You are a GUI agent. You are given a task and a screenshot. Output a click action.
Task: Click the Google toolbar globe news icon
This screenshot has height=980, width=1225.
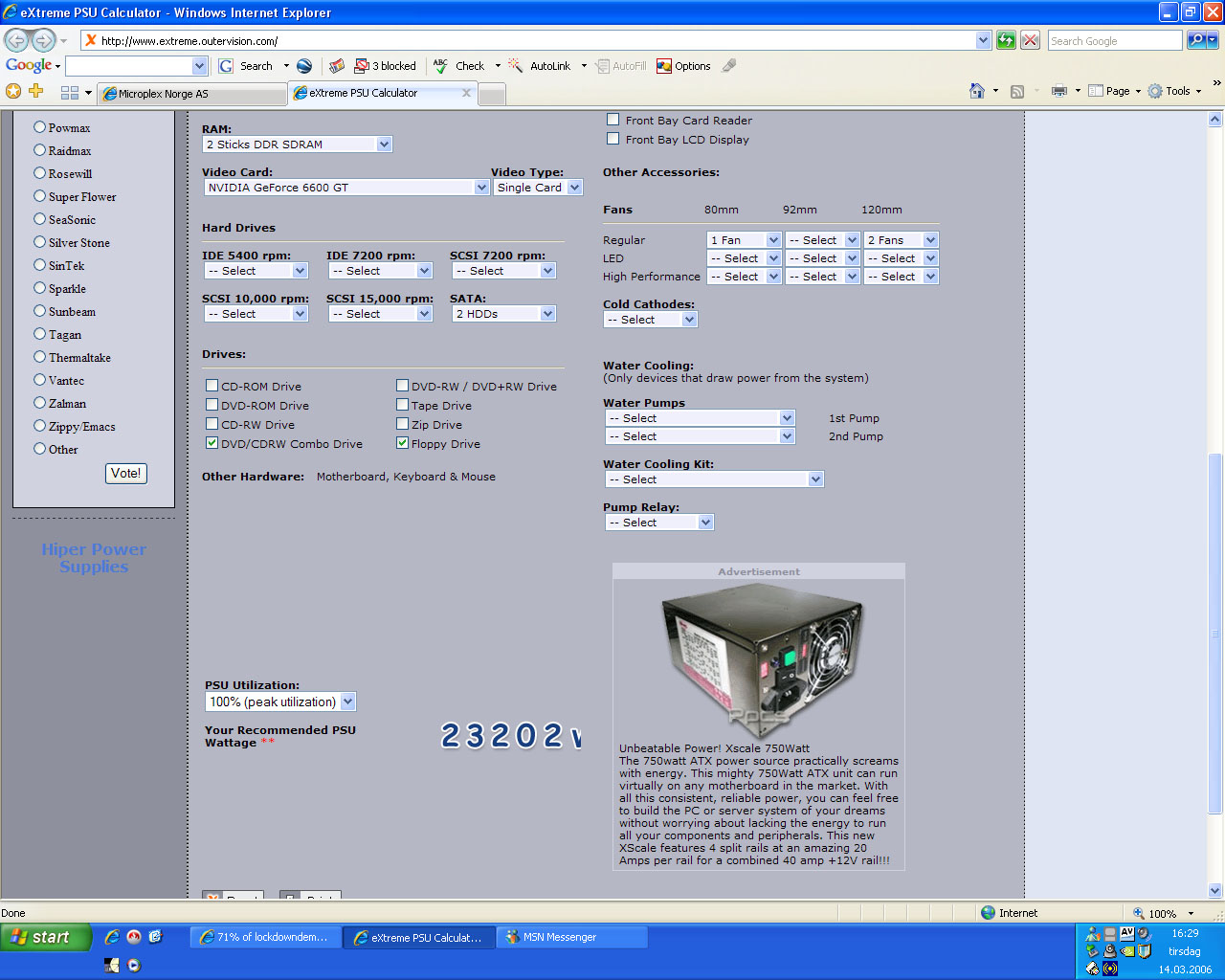click(304, 66)
